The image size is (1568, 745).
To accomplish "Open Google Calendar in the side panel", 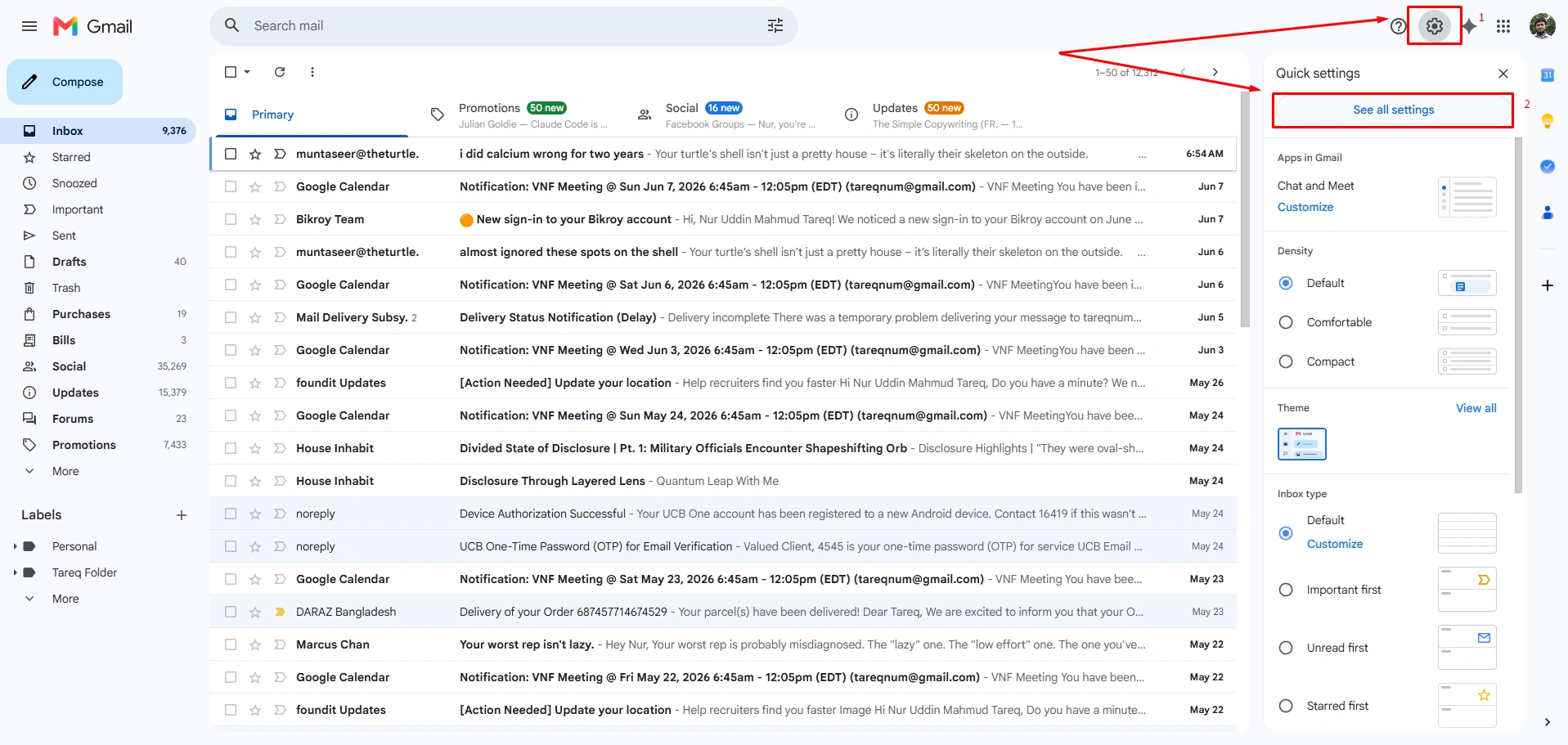I will [x=1548, y=75].
